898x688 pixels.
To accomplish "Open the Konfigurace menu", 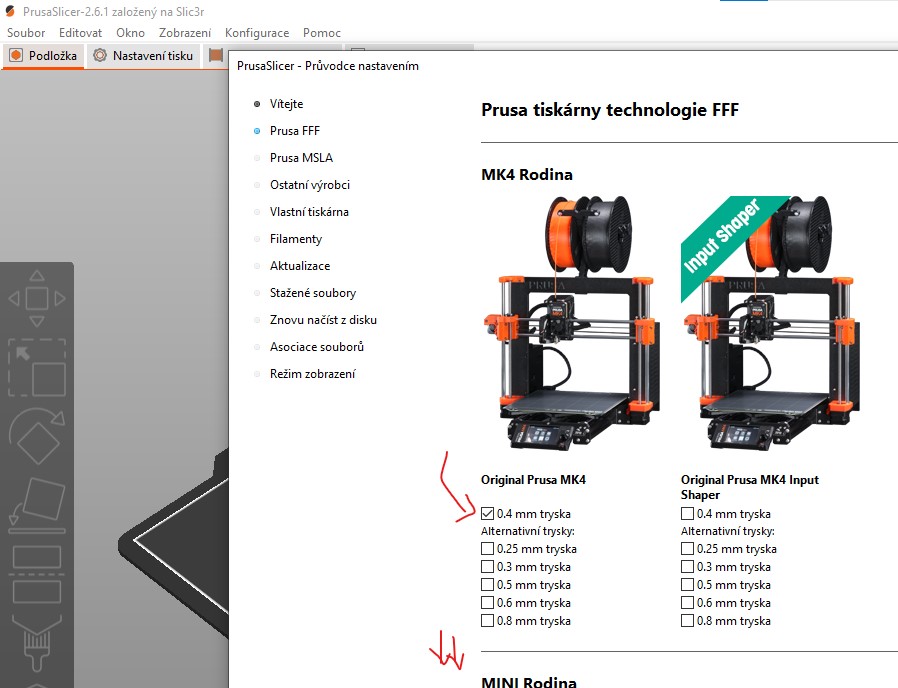I will point(257,33).
